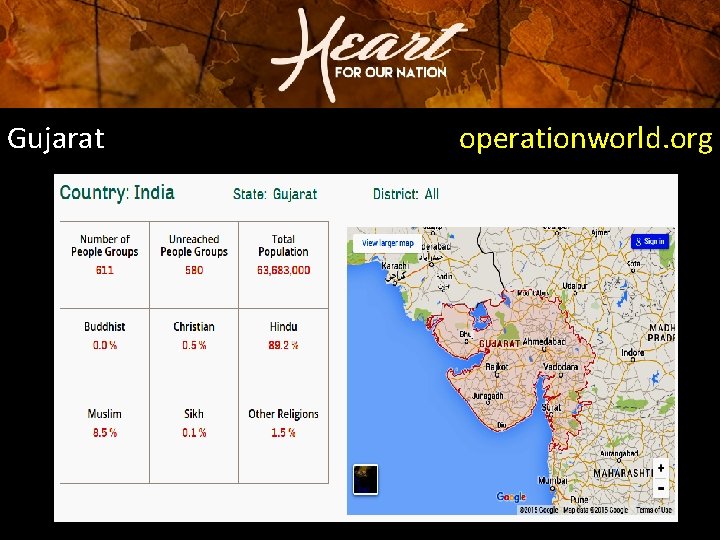Click the MAHARASHTRA label on the map
720x540 pixels.
(x=623, y=473)
